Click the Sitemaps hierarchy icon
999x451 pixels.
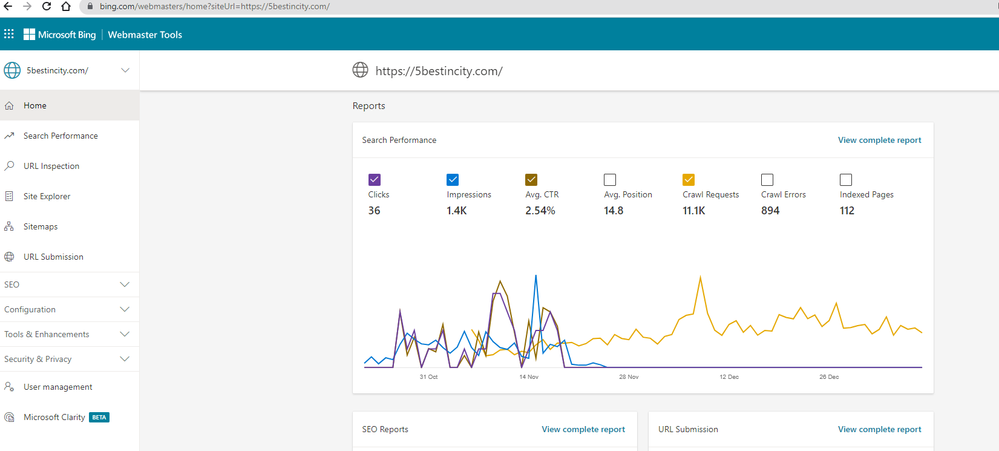point(9,227)
